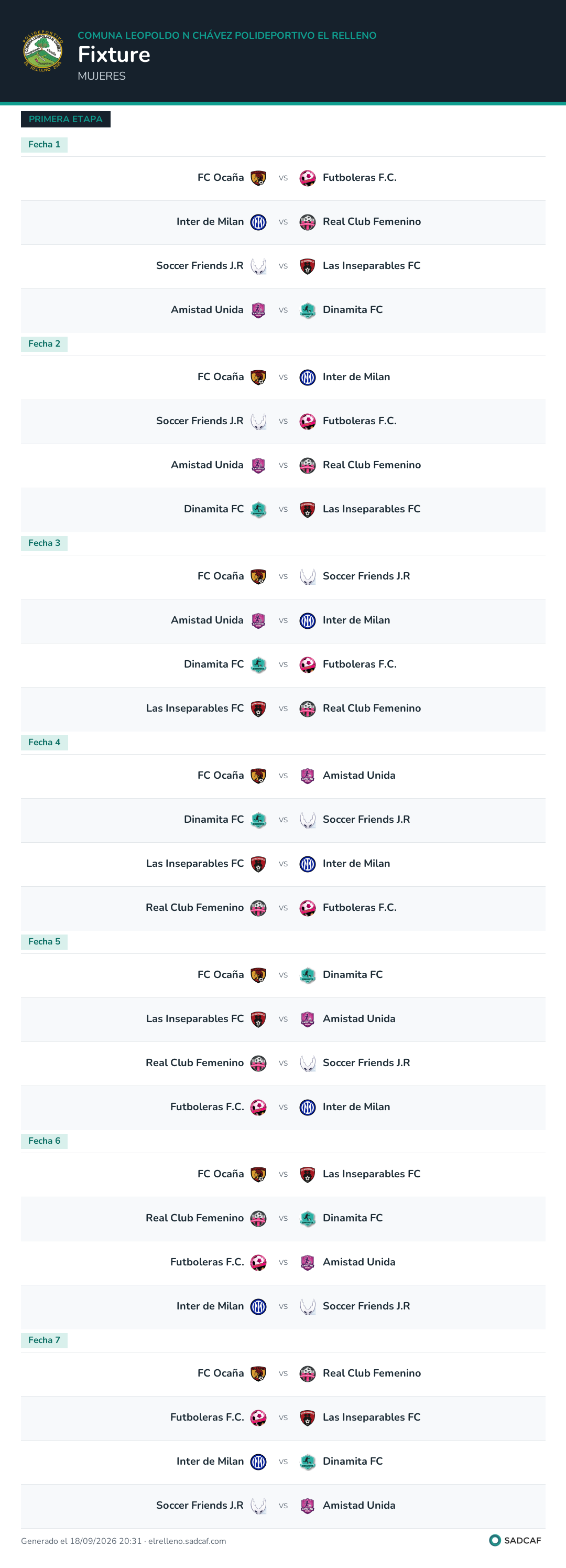Screen dimensions: 566x1568
Task: Click Inter de Milan crest in Fecha 1
Action: pyautogui.click(x=259, y=222)
